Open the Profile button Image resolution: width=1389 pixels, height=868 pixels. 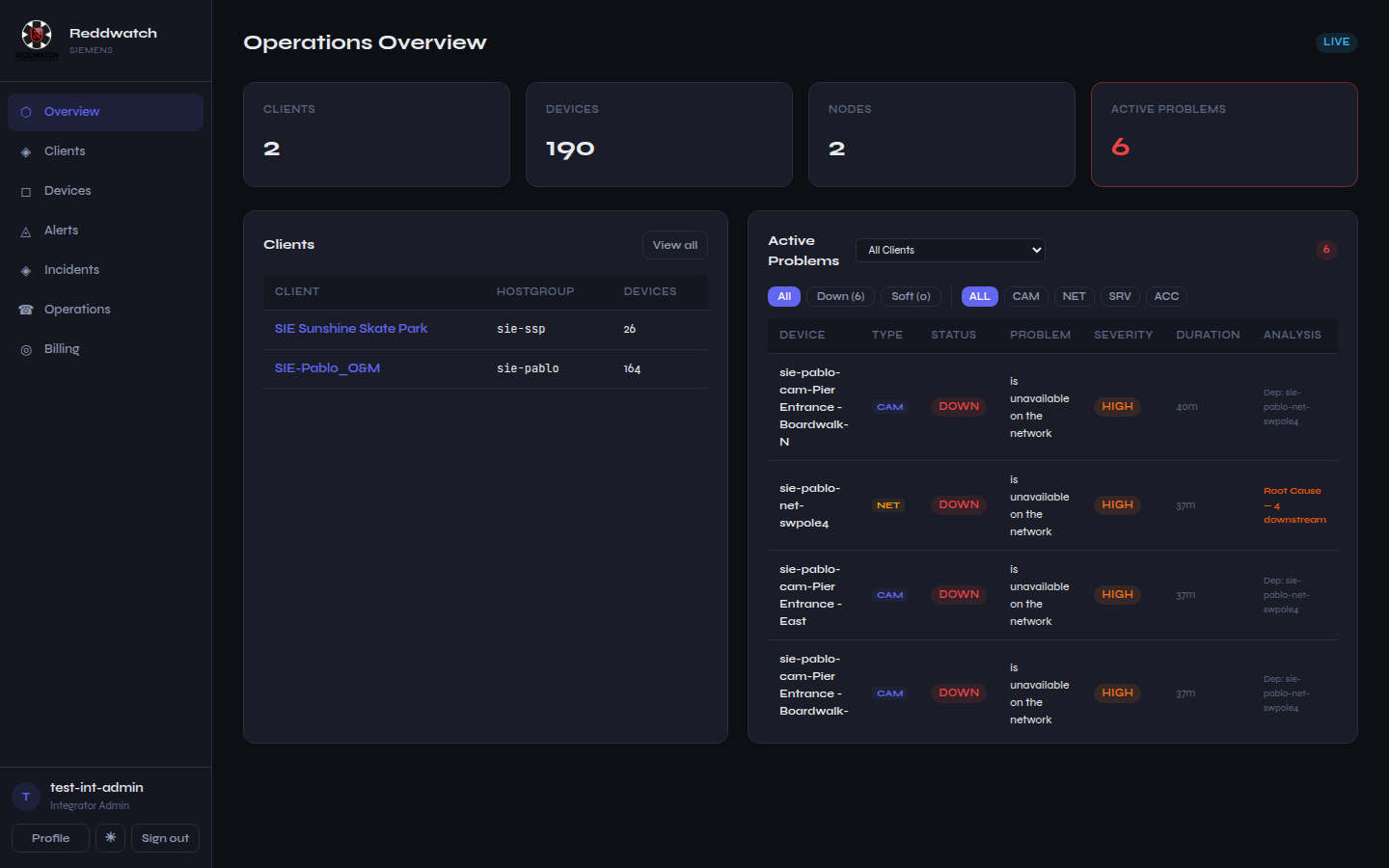click(50, 838)
